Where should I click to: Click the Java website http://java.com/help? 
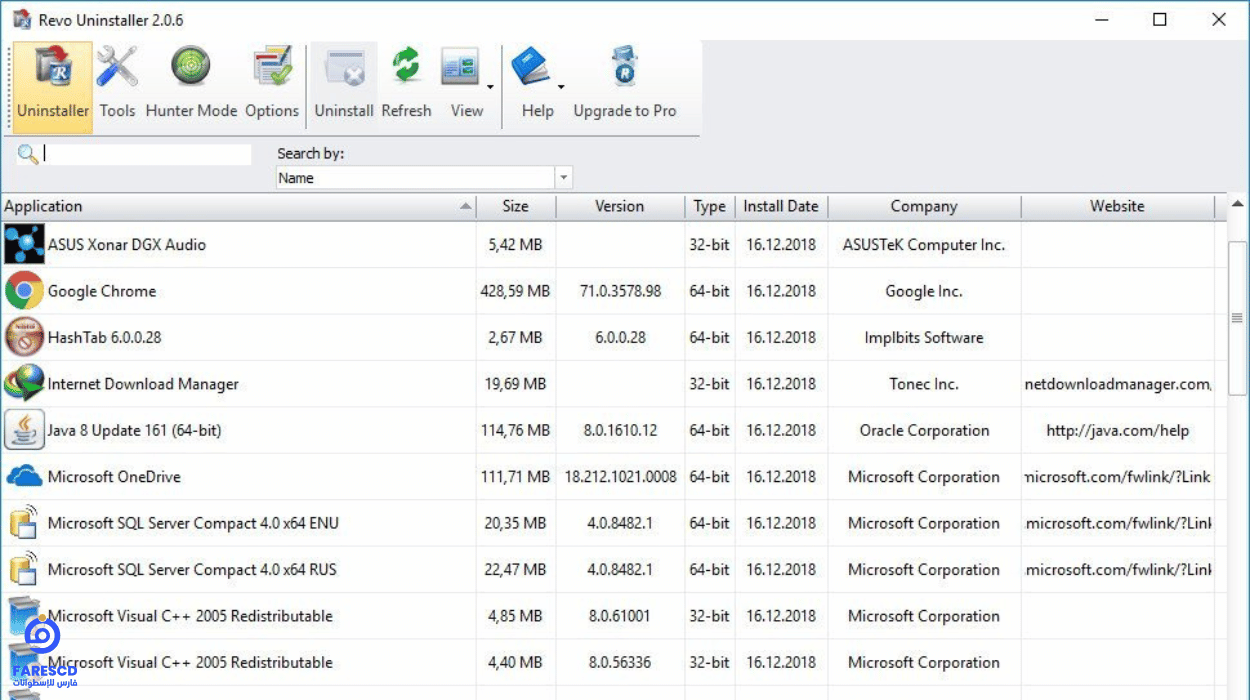1117,431
